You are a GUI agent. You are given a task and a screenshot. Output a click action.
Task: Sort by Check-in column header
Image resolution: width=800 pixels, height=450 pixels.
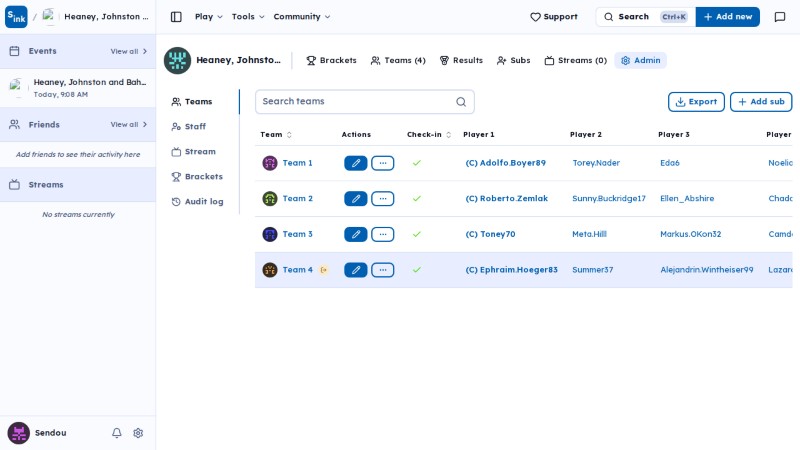pyautogui.click(x=429, y=135)
